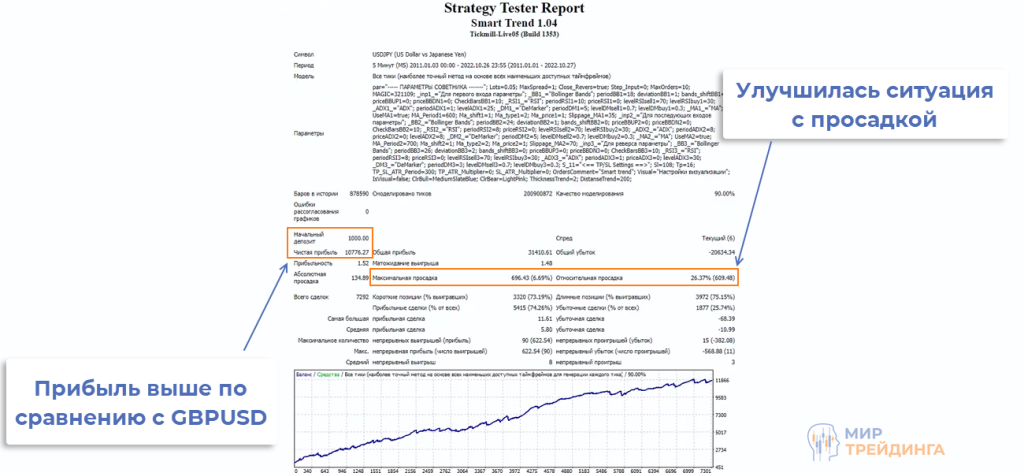Click the annotation 'Улучшилась ситуация с просадкой'

coord(864,105)
